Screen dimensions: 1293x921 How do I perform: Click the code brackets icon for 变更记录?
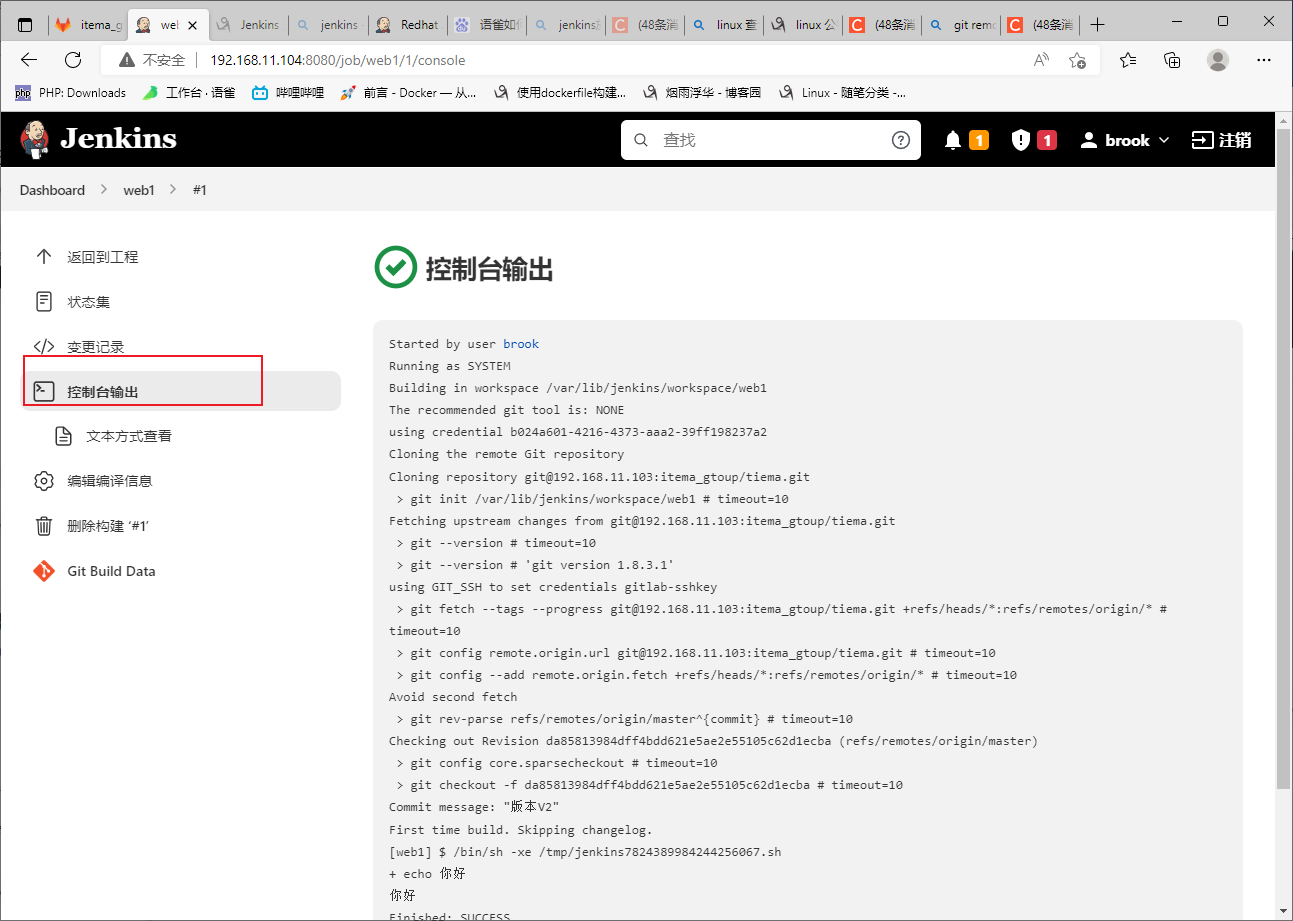tap(43, 347)
